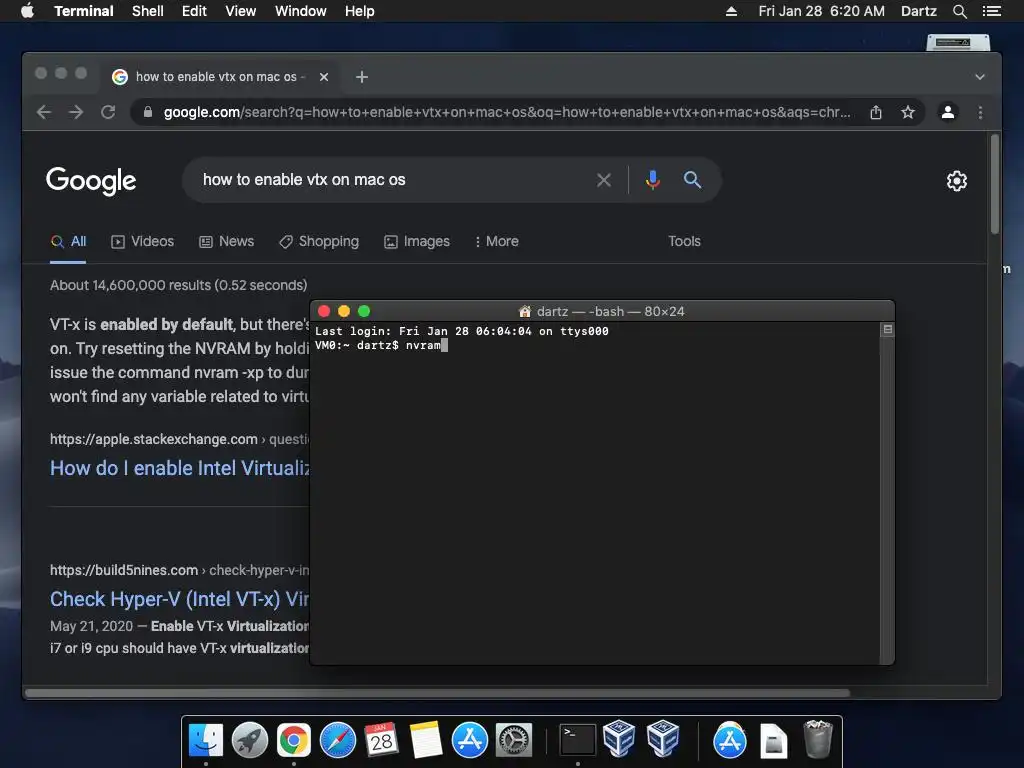The width and height of the screenshot is (1024, 768).
Task: Switch to Shopping results tab
Action: pyautogui.click(x=319, y=242)
